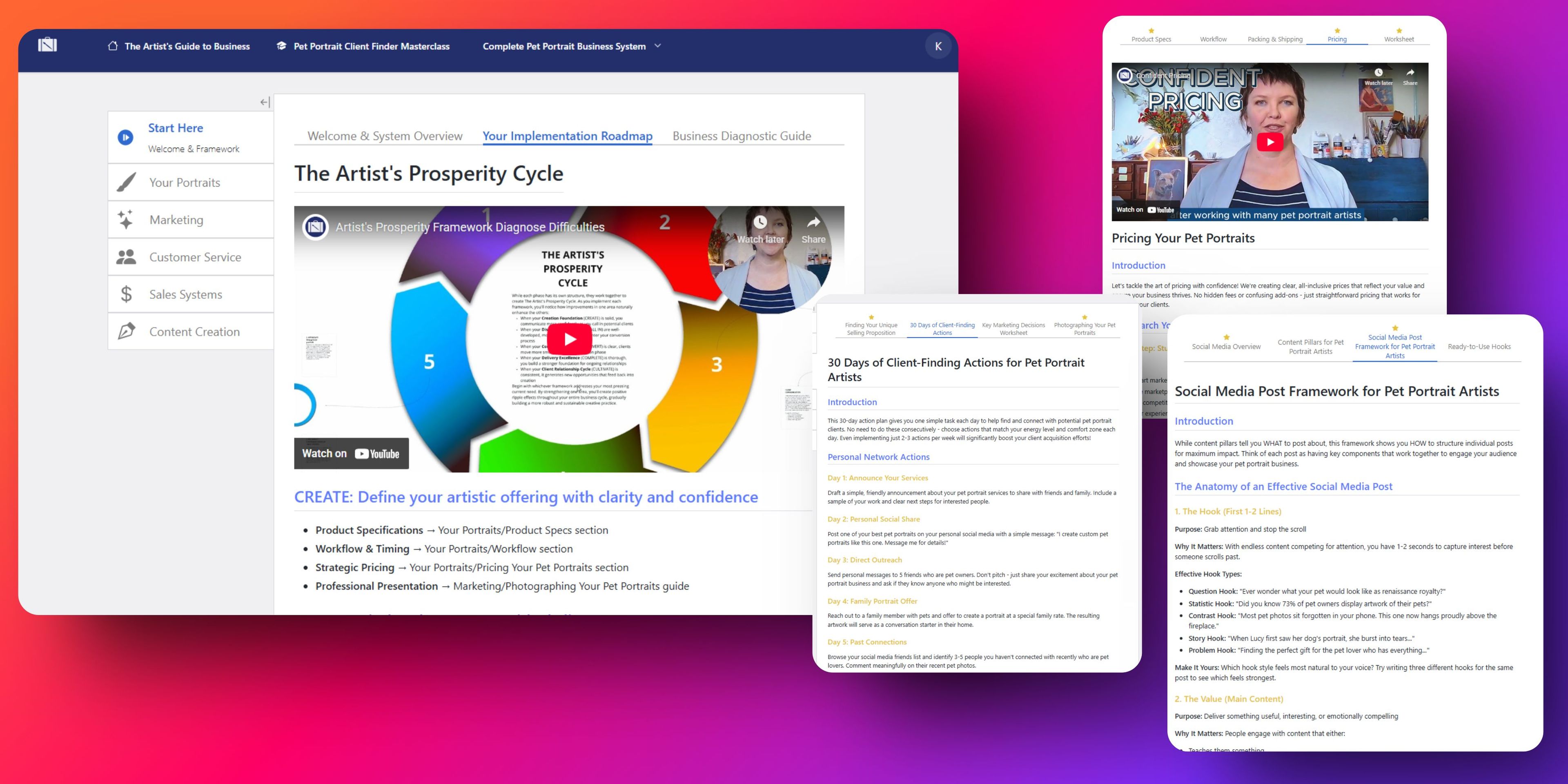
Task: Click Watch on YouTube button
Action: (351, 454)
